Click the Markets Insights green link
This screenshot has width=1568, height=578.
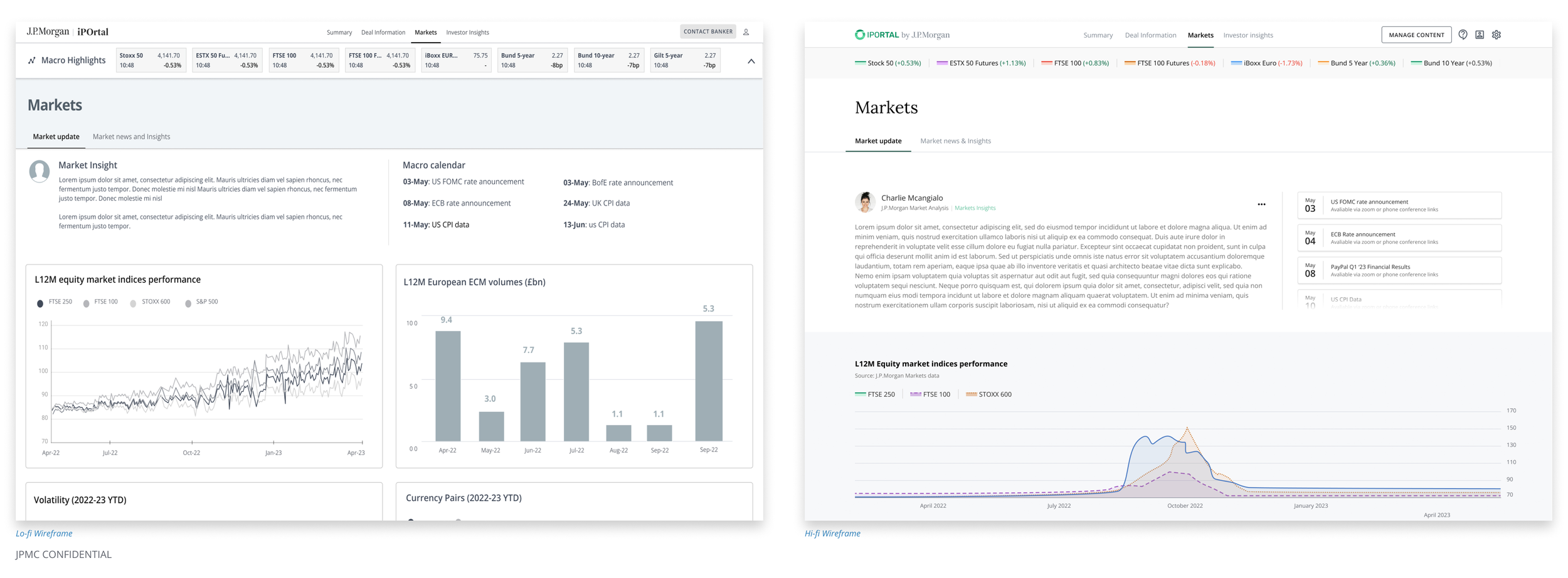[x=975, y=208]
